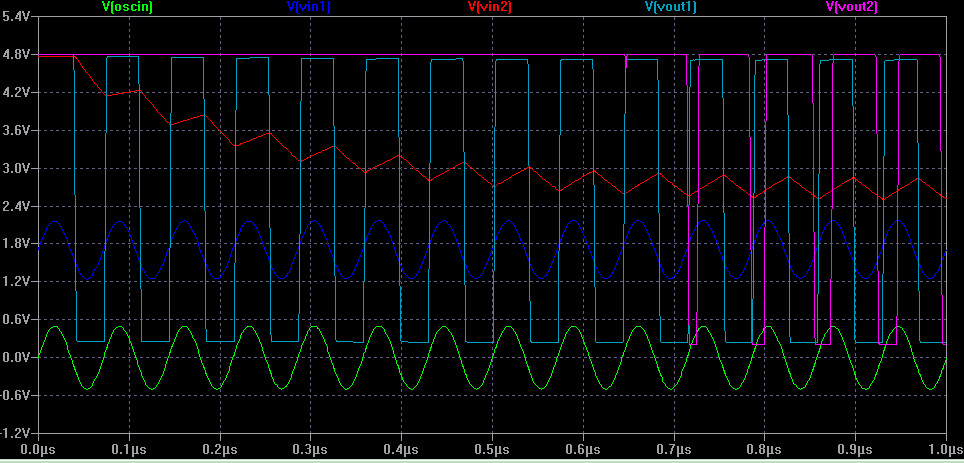Click the 3.6V vertical axis label
The width and height of the screenshot is (964, 463).
(16, 130)
